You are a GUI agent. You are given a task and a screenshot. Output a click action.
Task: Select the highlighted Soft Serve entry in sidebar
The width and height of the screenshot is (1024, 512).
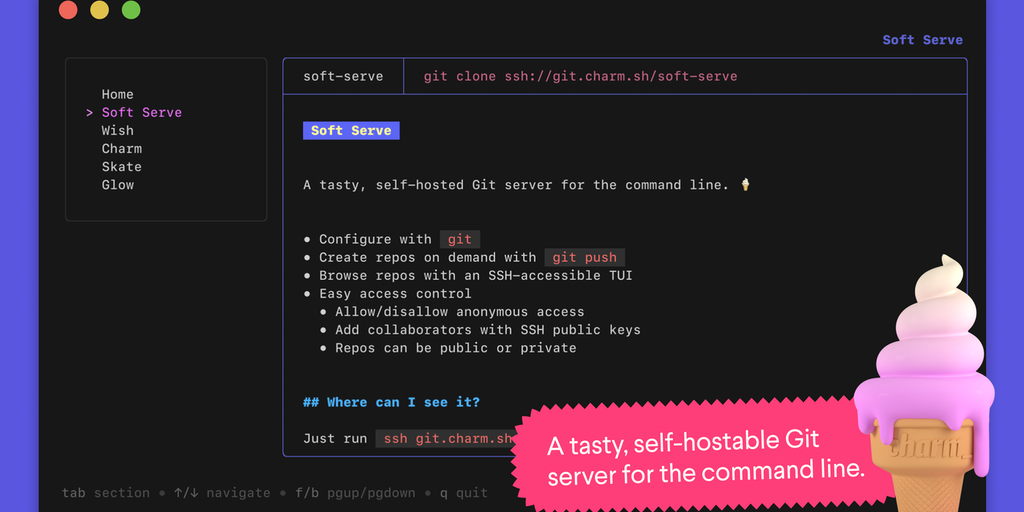pyautogui.click(x=142, y=112)
